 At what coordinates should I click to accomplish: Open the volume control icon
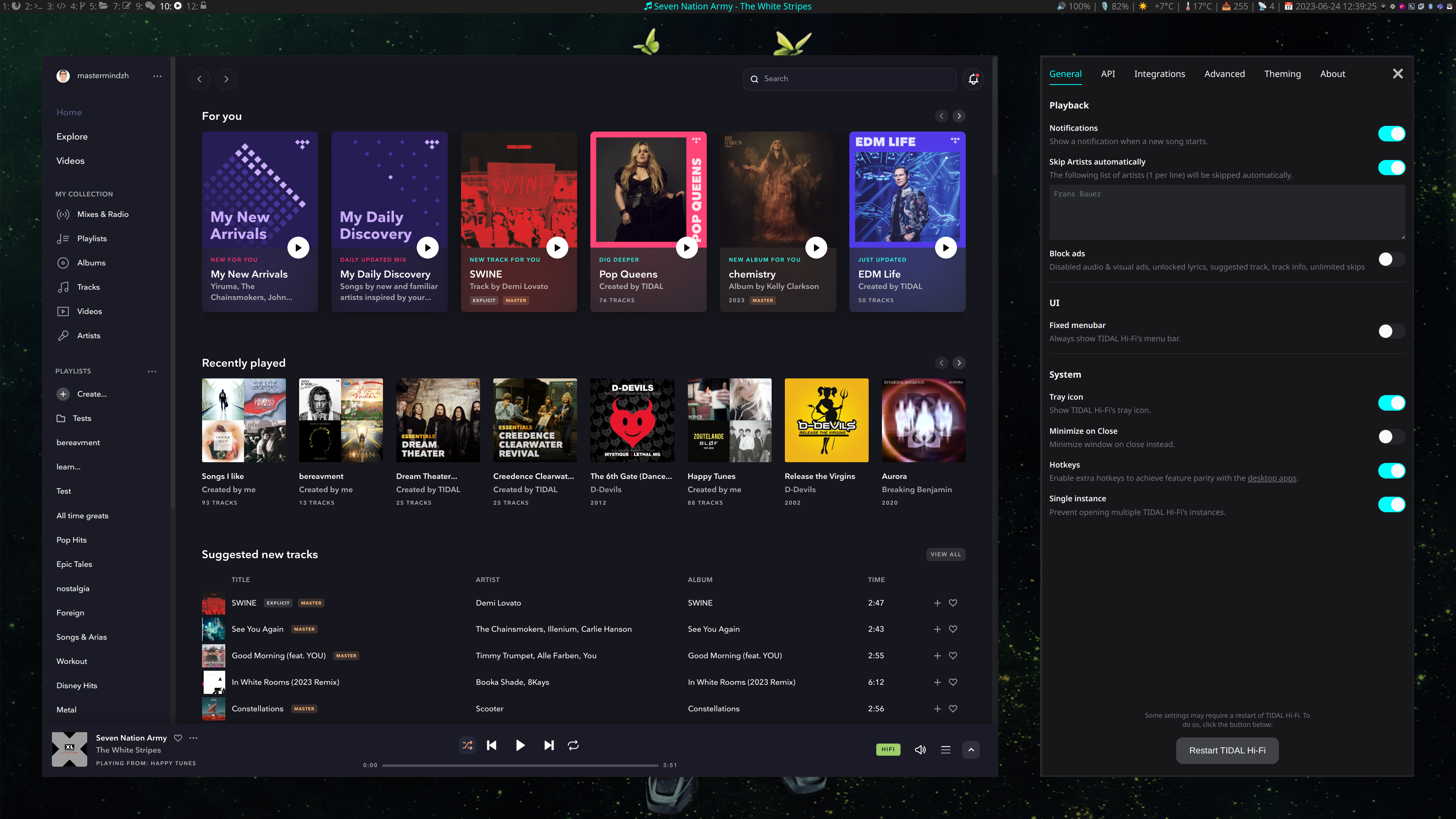[x=920, y=750]
